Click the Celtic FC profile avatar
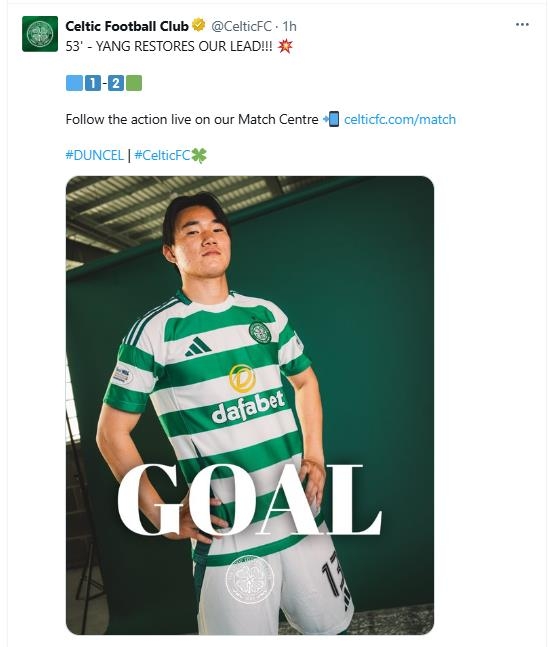This screenshot has width=548, height=647. tap(40, 34)
